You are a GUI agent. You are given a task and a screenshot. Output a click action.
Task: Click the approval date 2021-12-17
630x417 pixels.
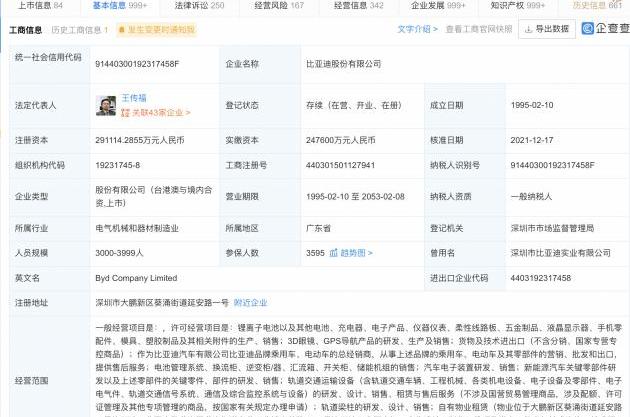tap(532, 140)
